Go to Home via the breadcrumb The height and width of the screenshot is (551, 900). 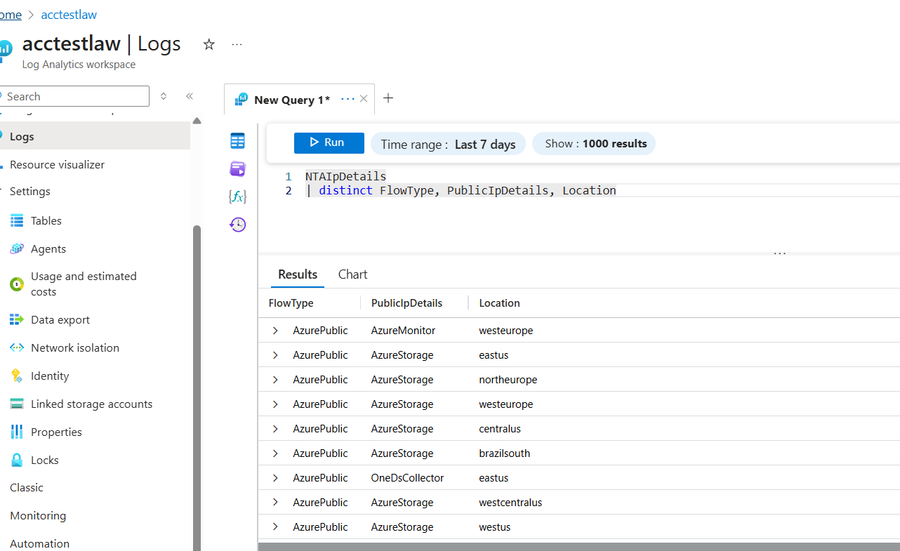coord(10,15)
